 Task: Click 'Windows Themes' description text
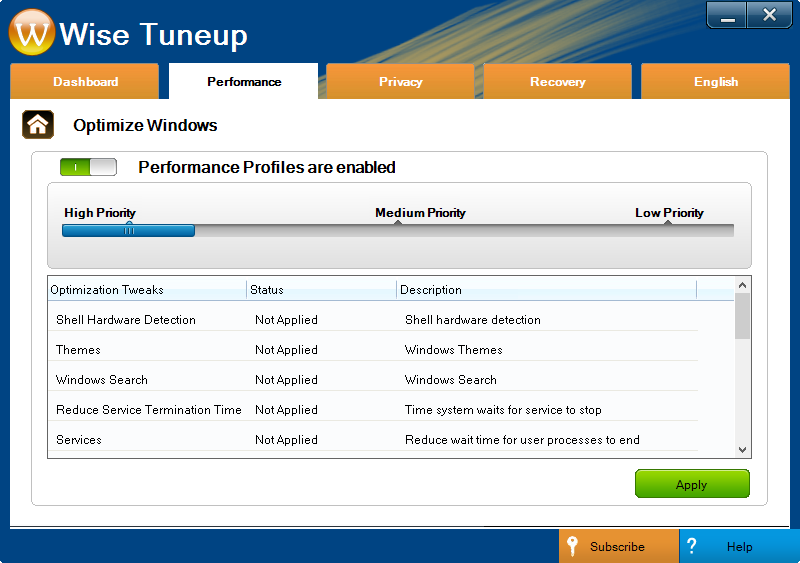[x=454, y=350]
